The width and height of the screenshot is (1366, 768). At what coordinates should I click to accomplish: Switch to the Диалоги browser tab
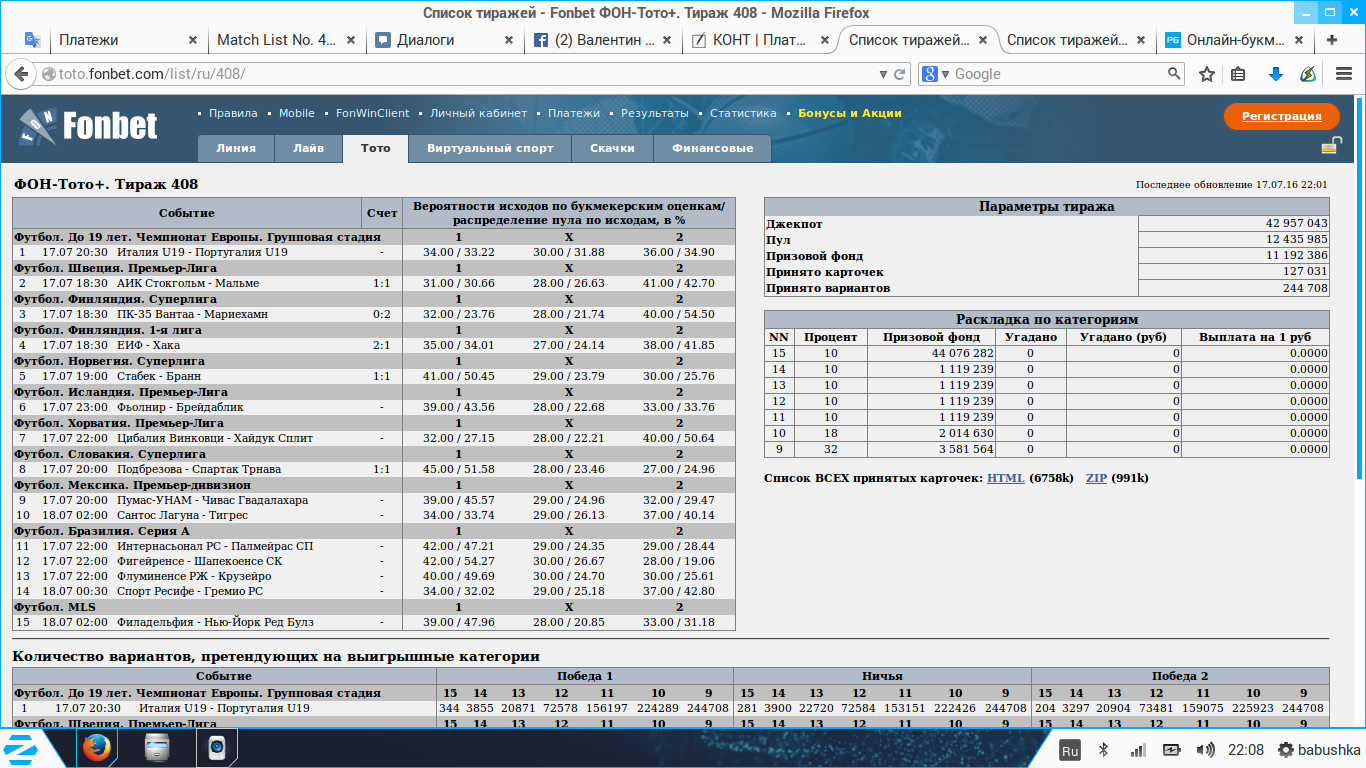click(445, 40)
